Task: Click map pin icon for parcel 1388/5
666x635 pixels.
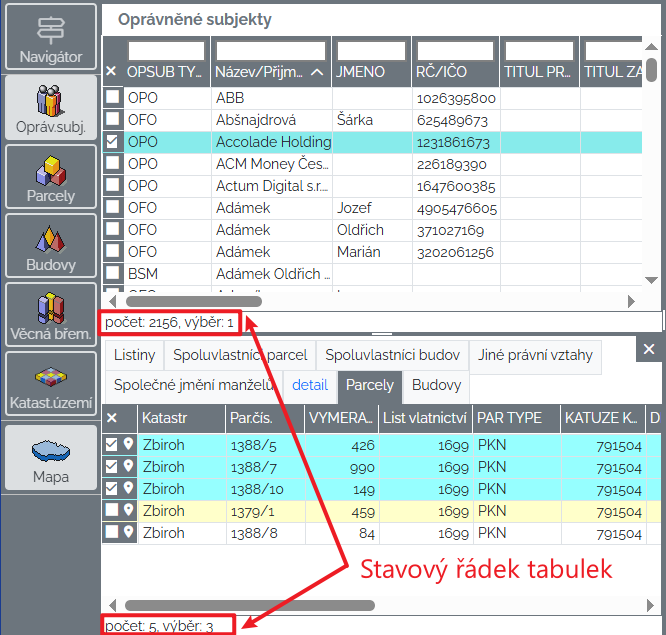Action: click(128, 445)
